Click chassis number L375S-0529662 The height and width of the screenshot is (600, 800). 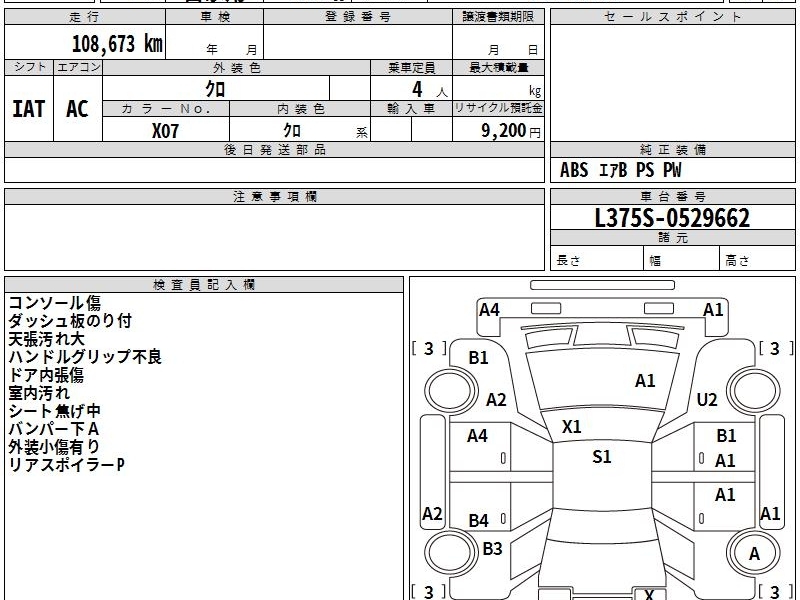point(672,218)
